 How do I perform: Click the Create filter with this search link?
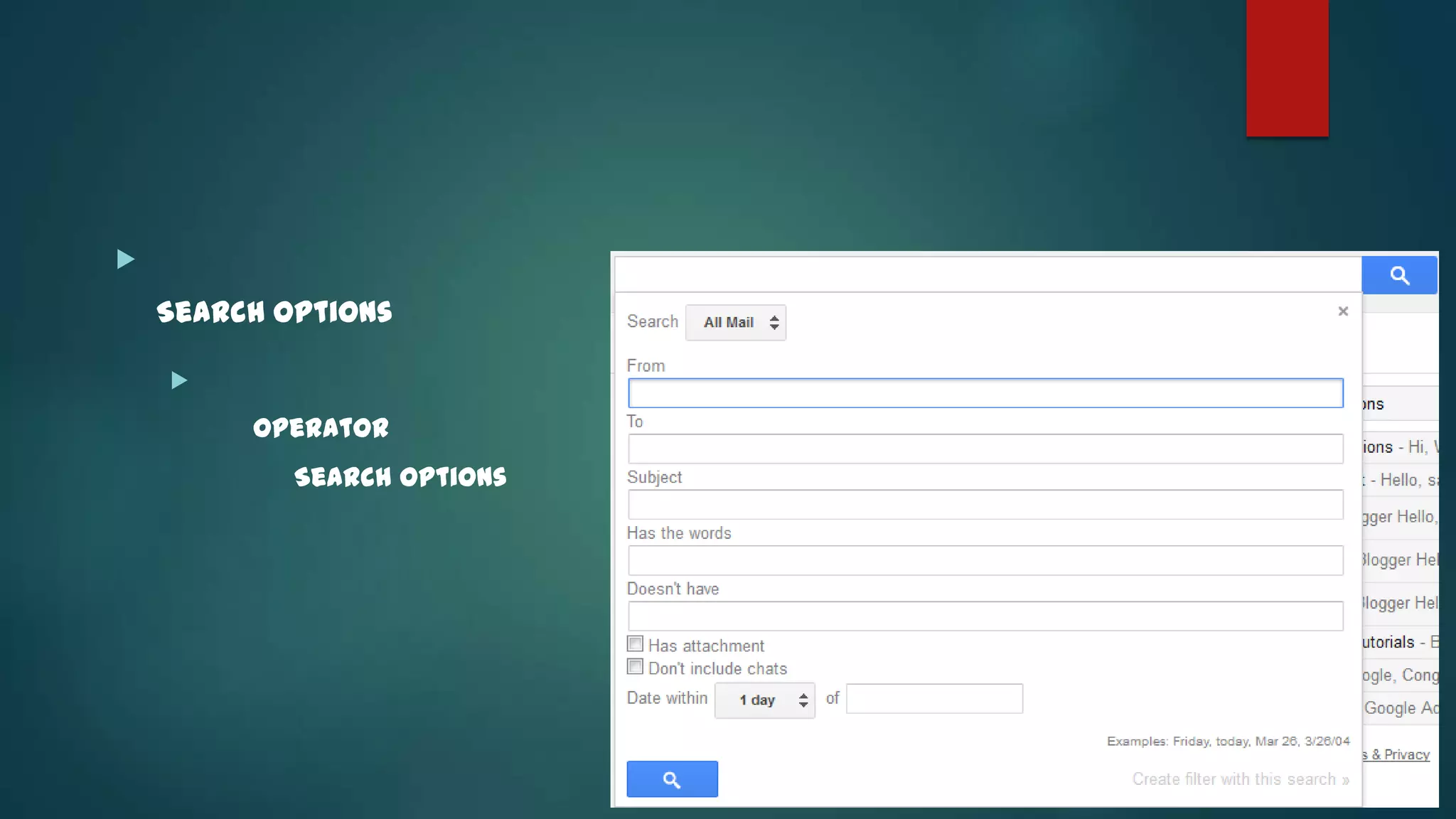[1240, 779]
